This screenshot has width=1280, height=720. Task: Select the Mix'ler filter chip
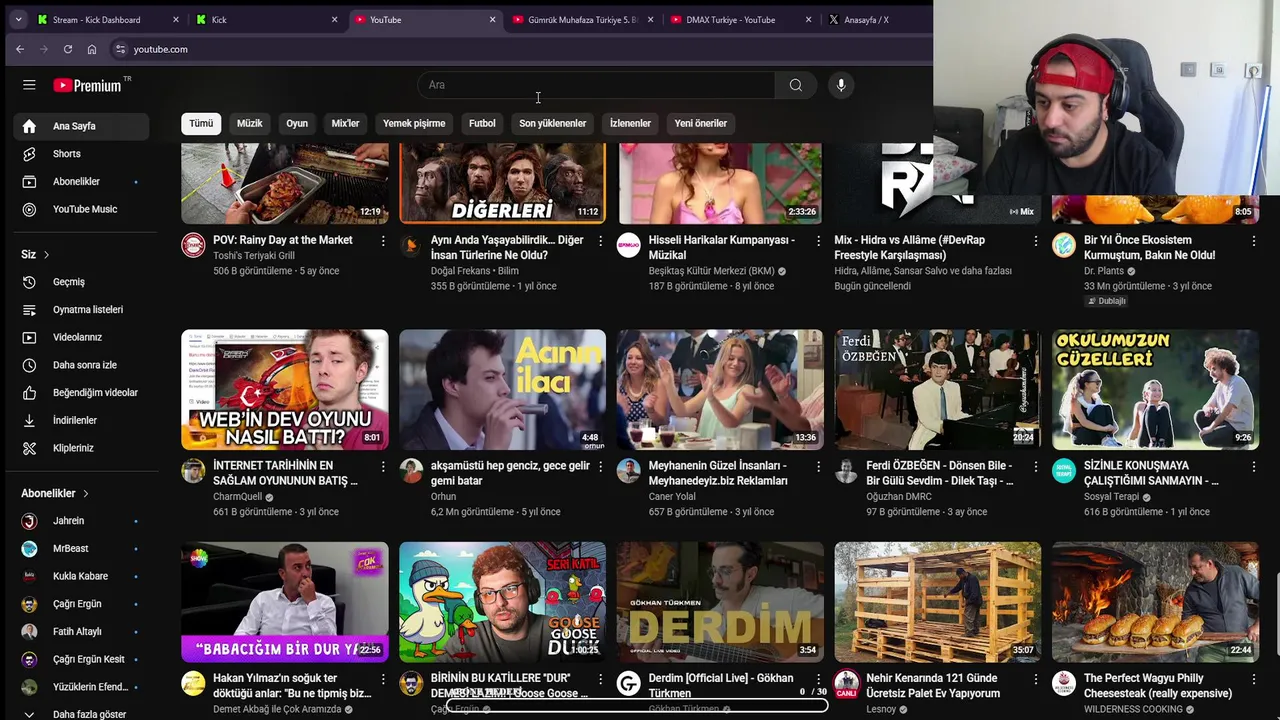(x=345, y=123)
